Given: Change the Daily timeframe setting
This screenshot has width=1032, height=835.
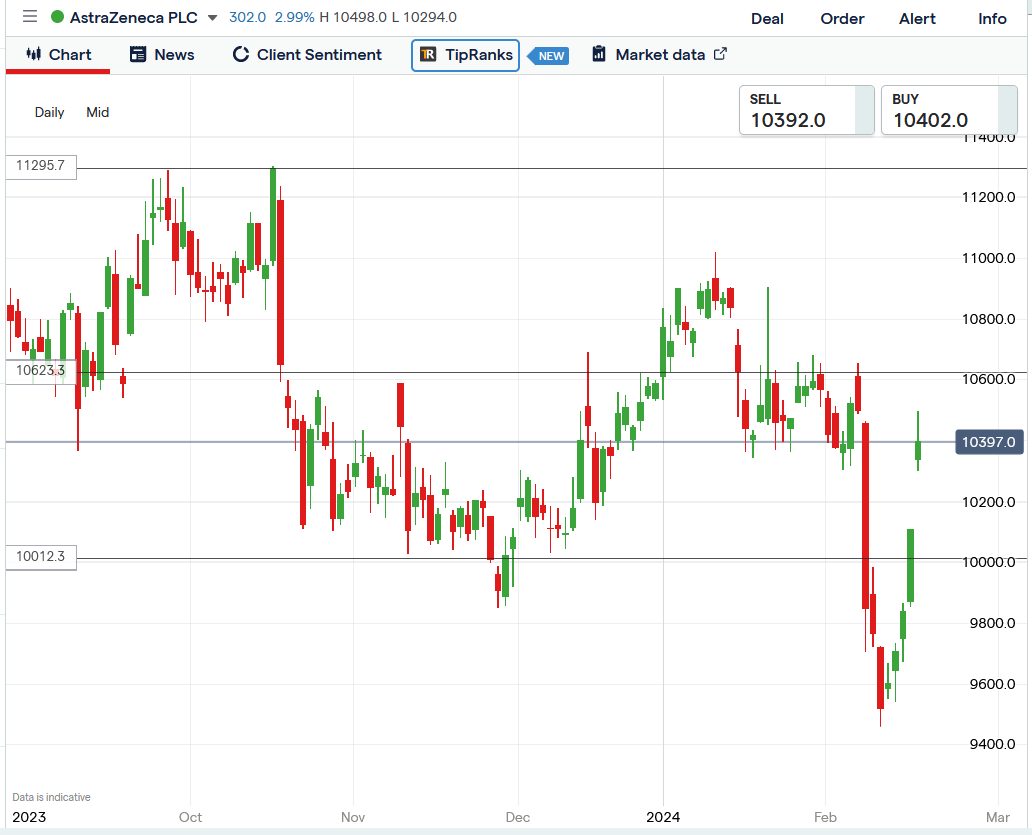Looking at the screenshot, I should point(49,113).
